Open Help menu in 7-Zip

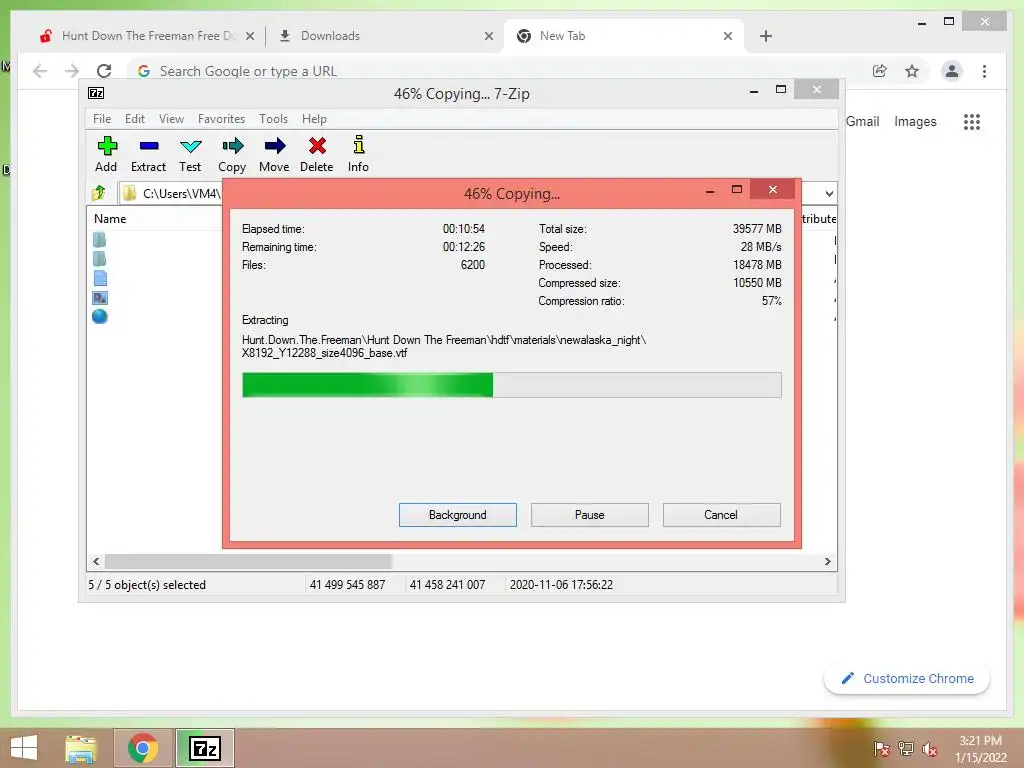[314, 119]
